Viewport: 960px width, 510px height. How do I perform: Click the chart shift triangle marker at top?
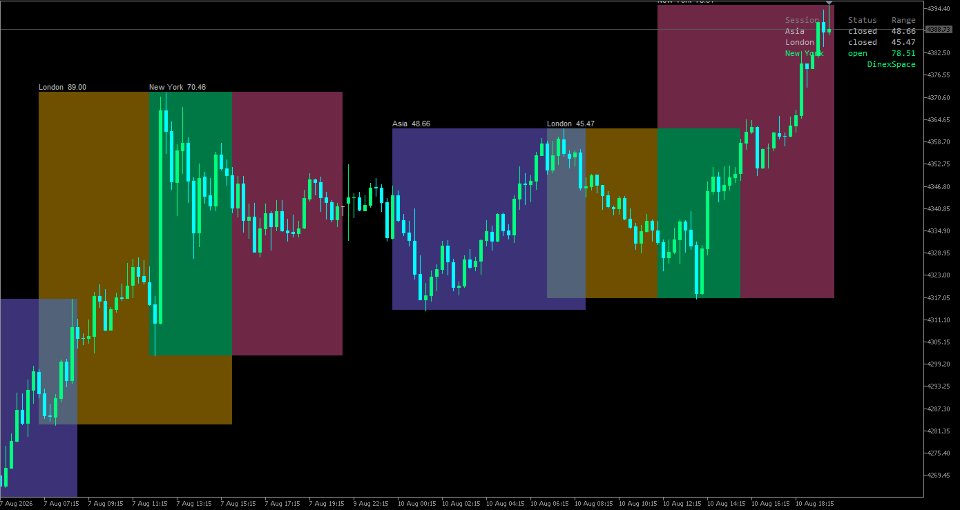[x=829, y=3]
